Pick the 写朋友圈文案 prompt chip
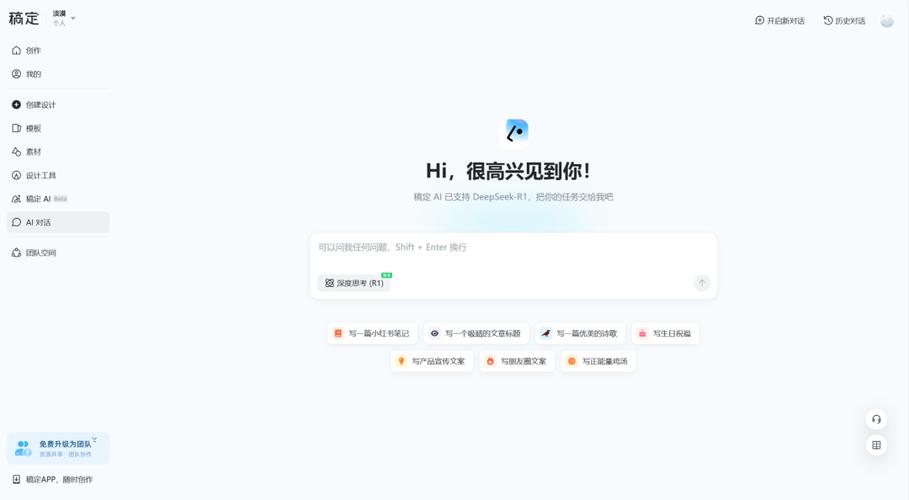Screen dimensions: 909x500 (x=516, y=362)
